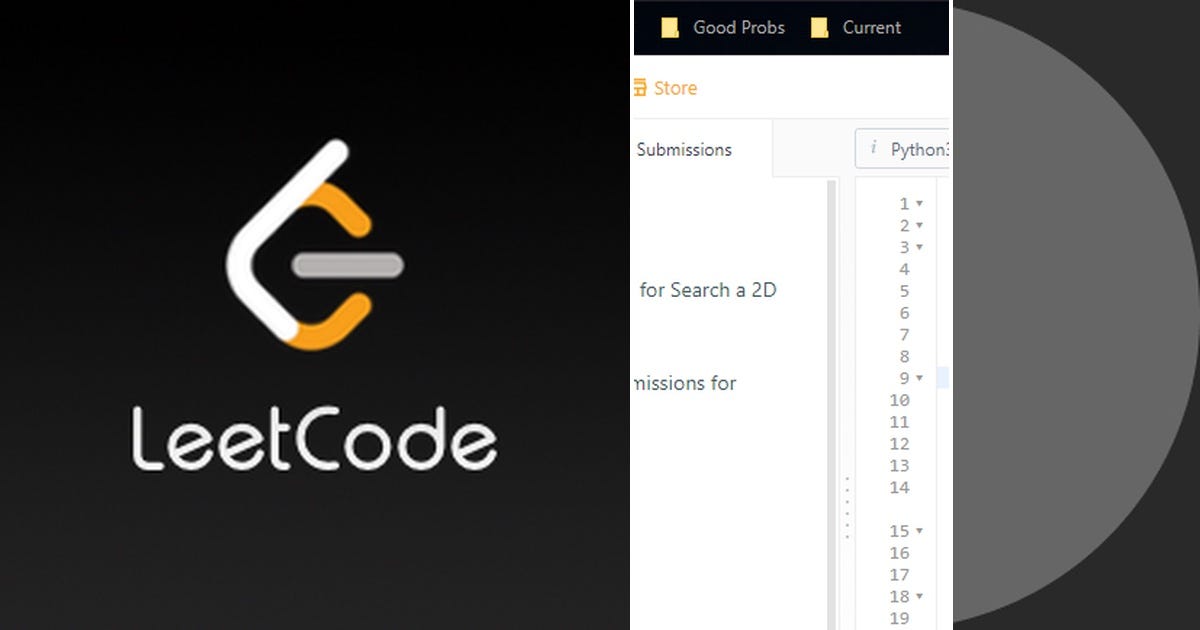This screenshot has width=1200, height=630.
Task: Open the Good Probs bookmark folder
Action: click(724, 28)
